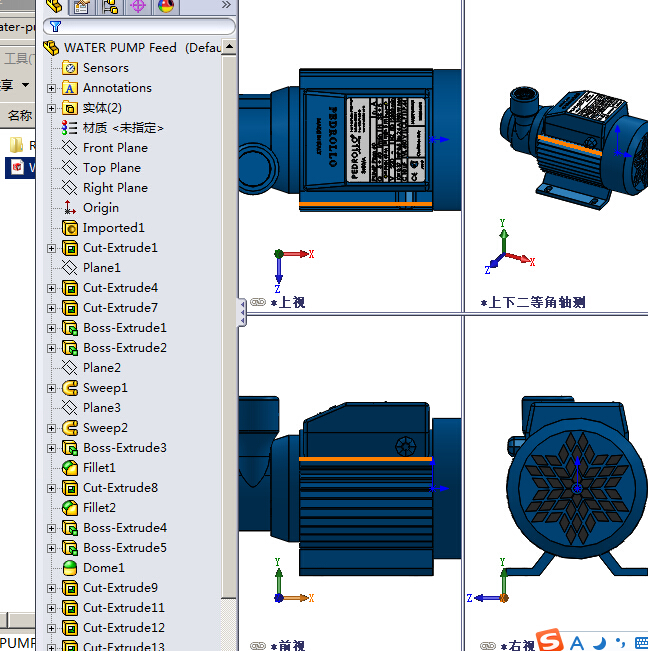Select the Sweep1 icon
The height and width of the screenshot is (651, 648).
(69, 388)
